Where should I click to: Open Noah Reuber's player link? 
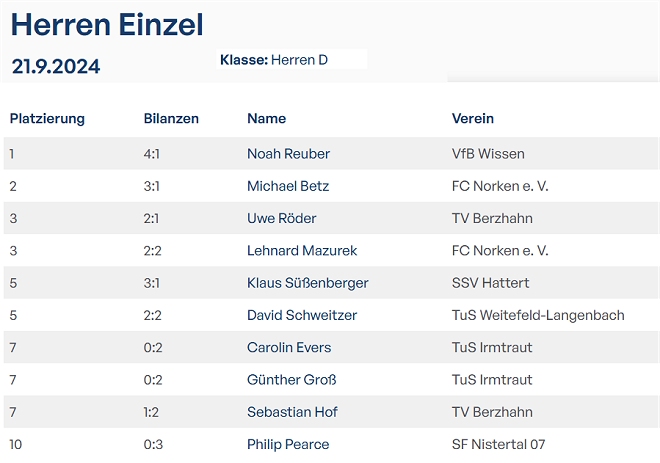[x=288, y=154]
